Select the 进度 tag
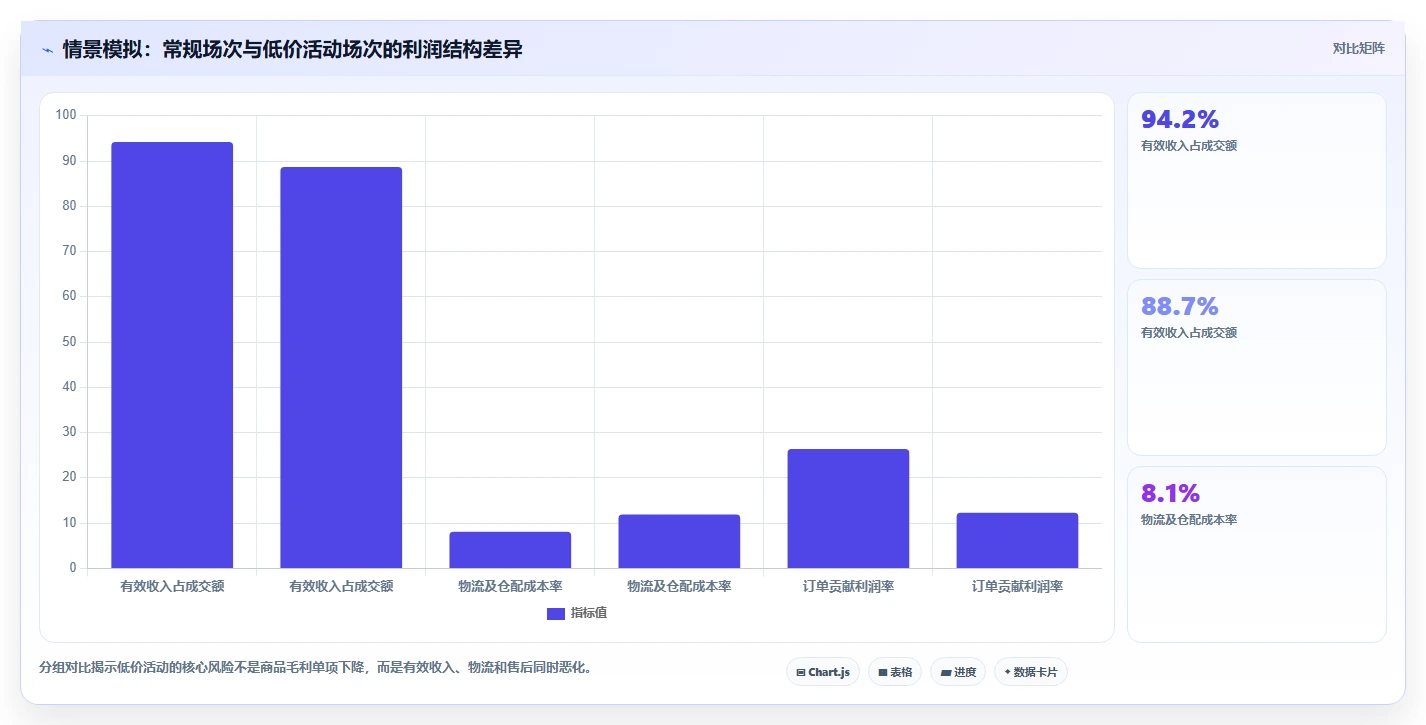This screenshot has height=725, width=1426. point(958,672)
